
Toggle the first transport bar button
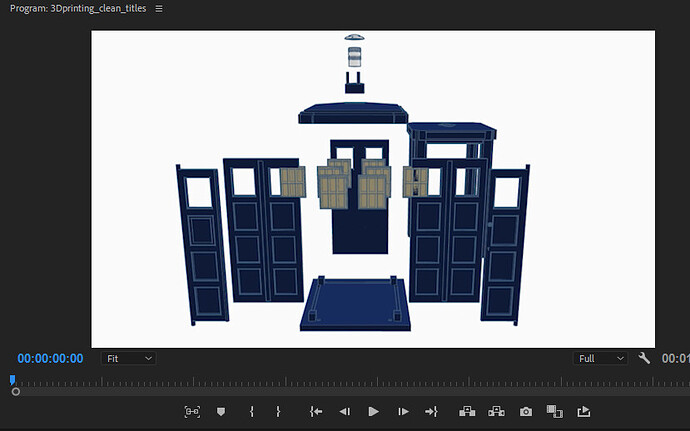pyautogui.click(x=192, y=411)
